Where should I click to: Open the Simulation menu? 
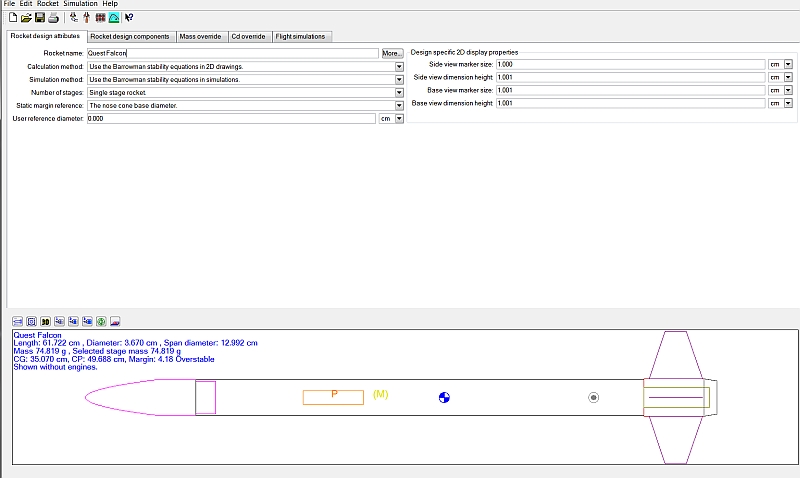[x=80, y=4]
